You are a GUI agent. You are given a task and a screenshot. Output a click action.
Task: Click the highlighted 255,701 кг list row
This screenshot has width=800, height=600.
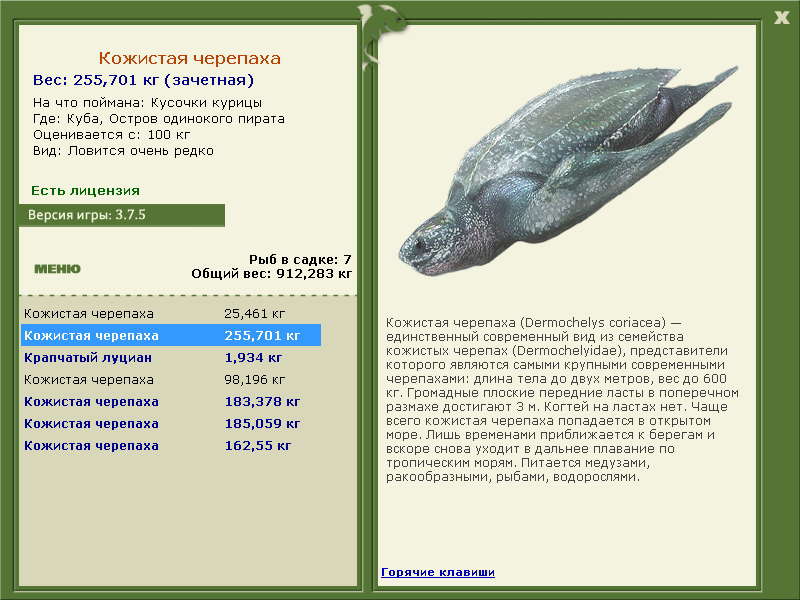171,336
